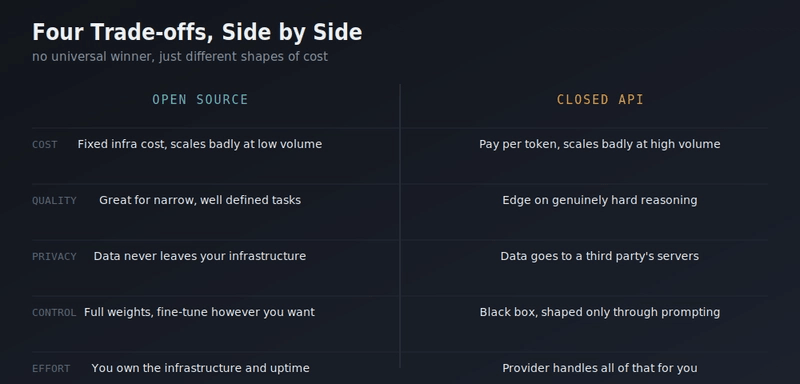The height and width of the screenshot is (384, 800).
Task: Click You own the infrastructure and uptime
Action: click(x=201, y=368)
